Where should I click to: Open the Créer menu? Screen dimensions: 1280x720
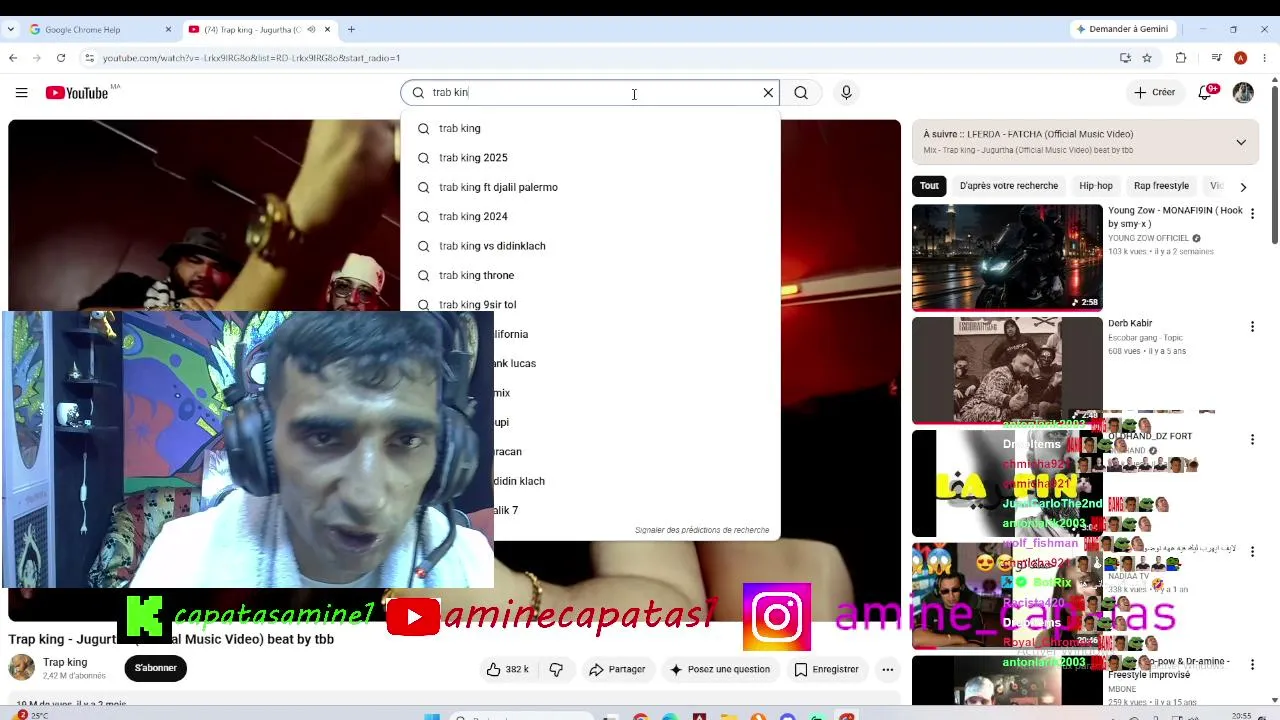click(1155, 93)
